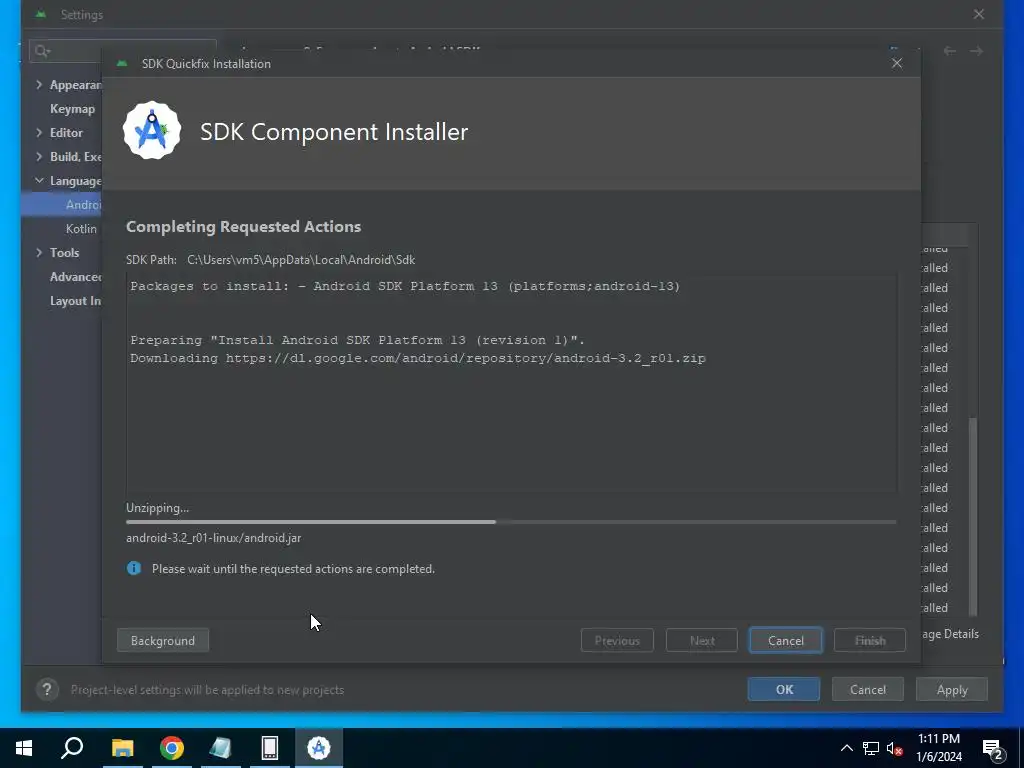This screenshot has height=768, width=1024.
Task: Select Layout Inspector in the settings tree
Action: (75, 301)
